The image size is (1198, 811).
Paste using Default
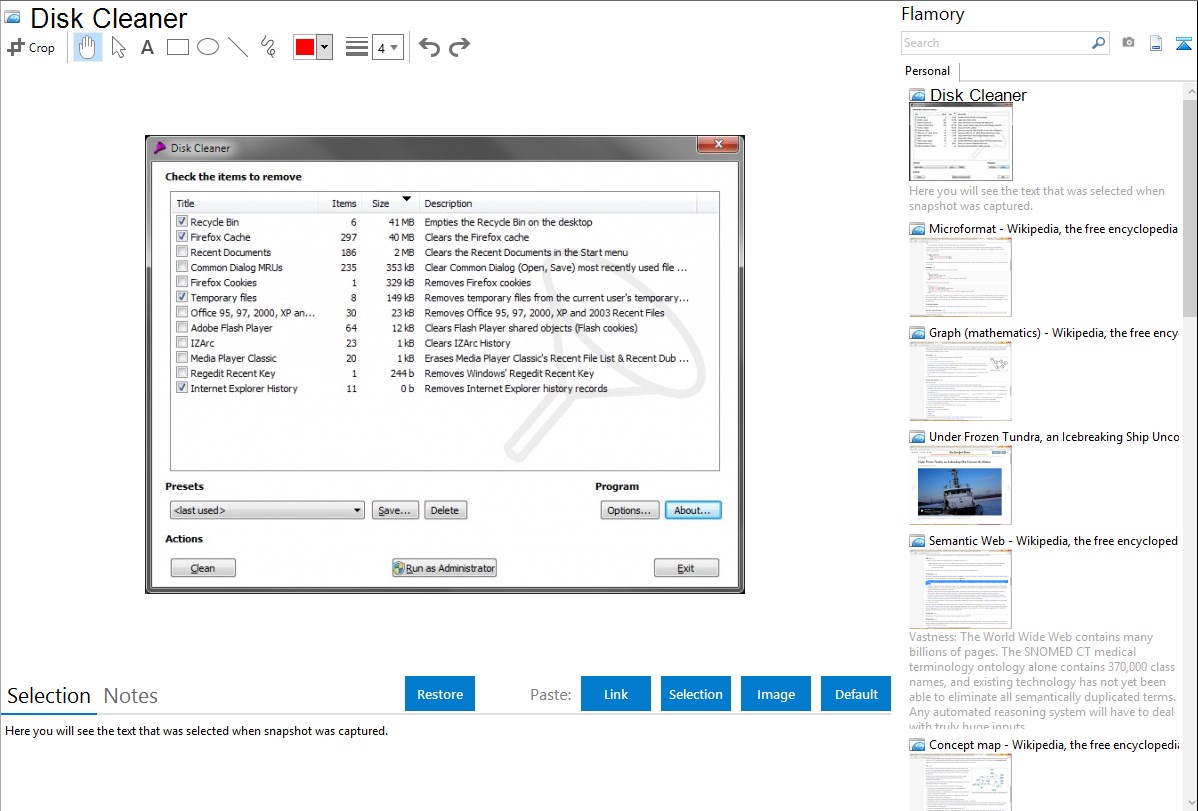[856, 694]
